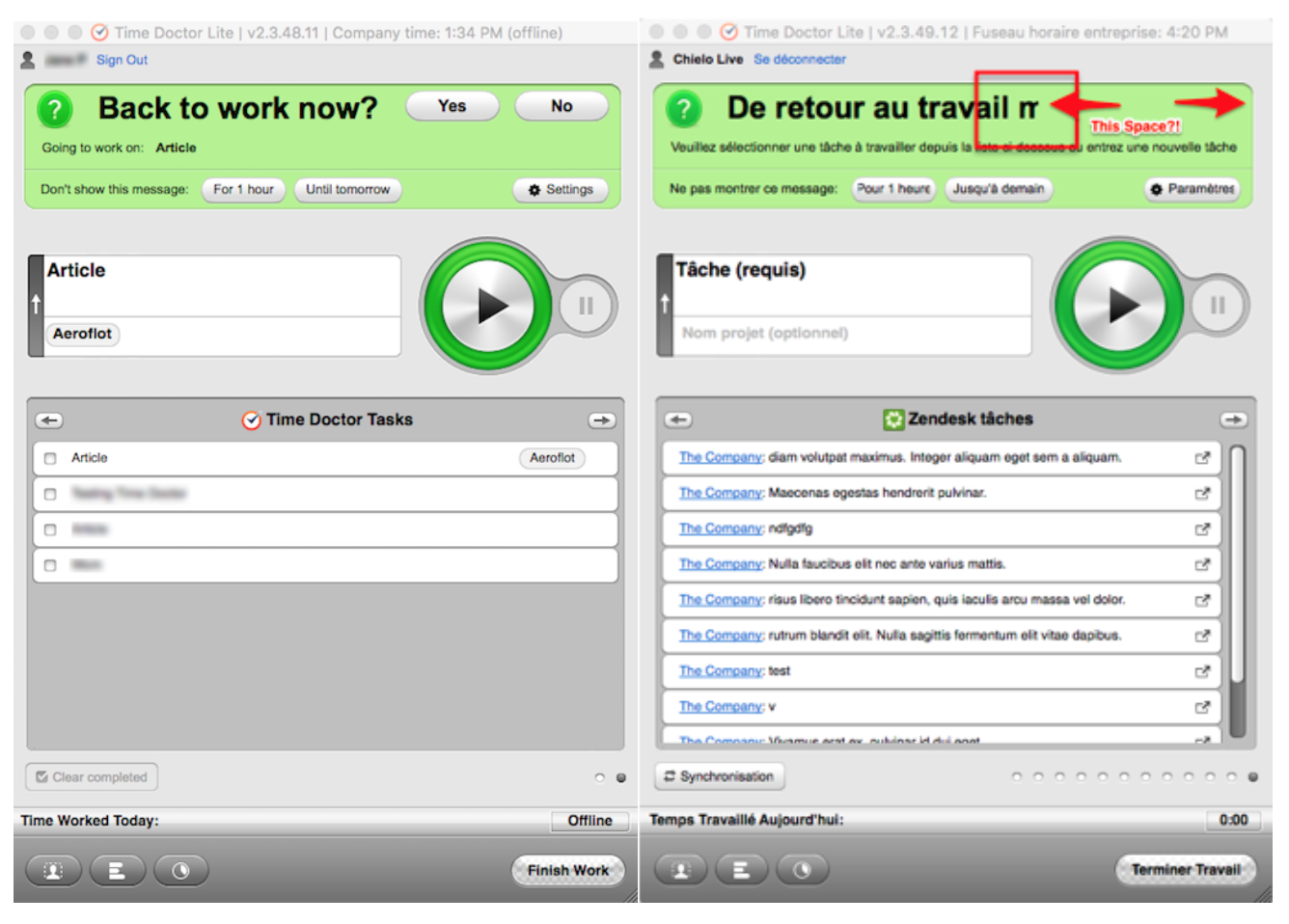Viewport: 1289px width, 924px height.
Task: Click Finish Work button
Action: [x=568, y=871]
